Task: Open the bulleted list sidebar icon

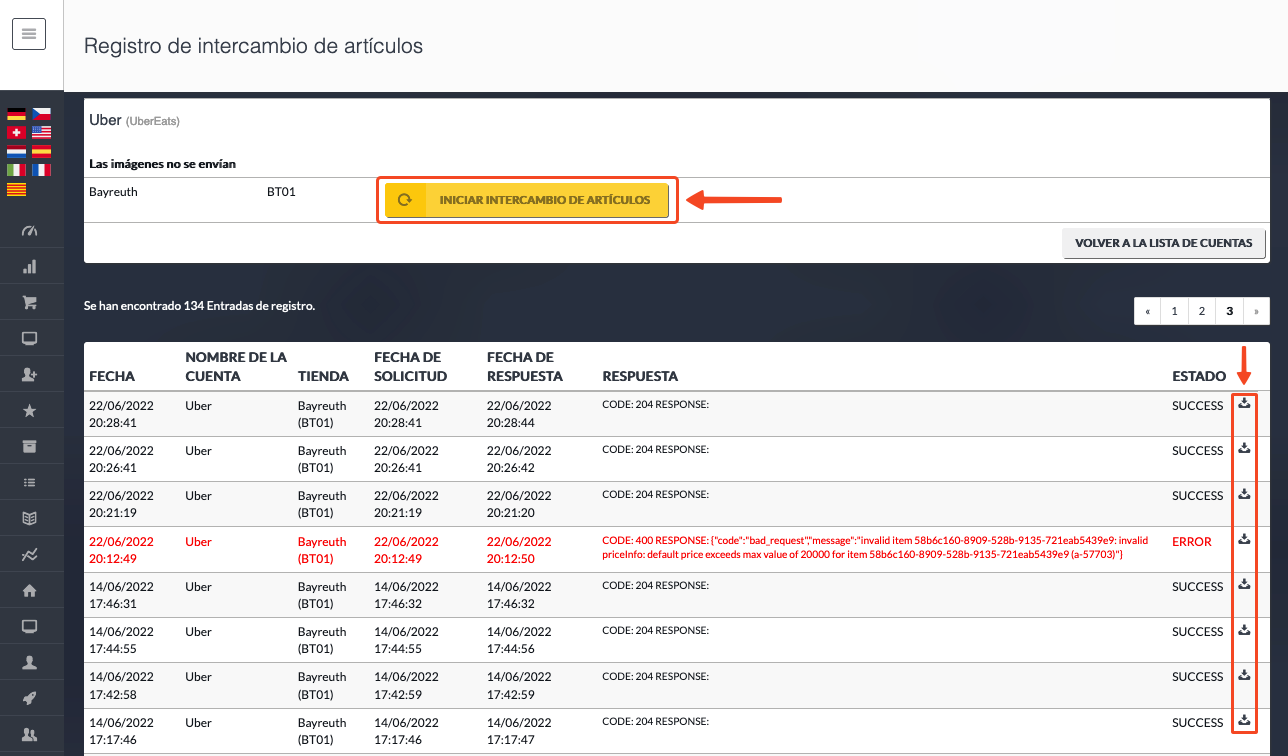Action: point(29,482)
